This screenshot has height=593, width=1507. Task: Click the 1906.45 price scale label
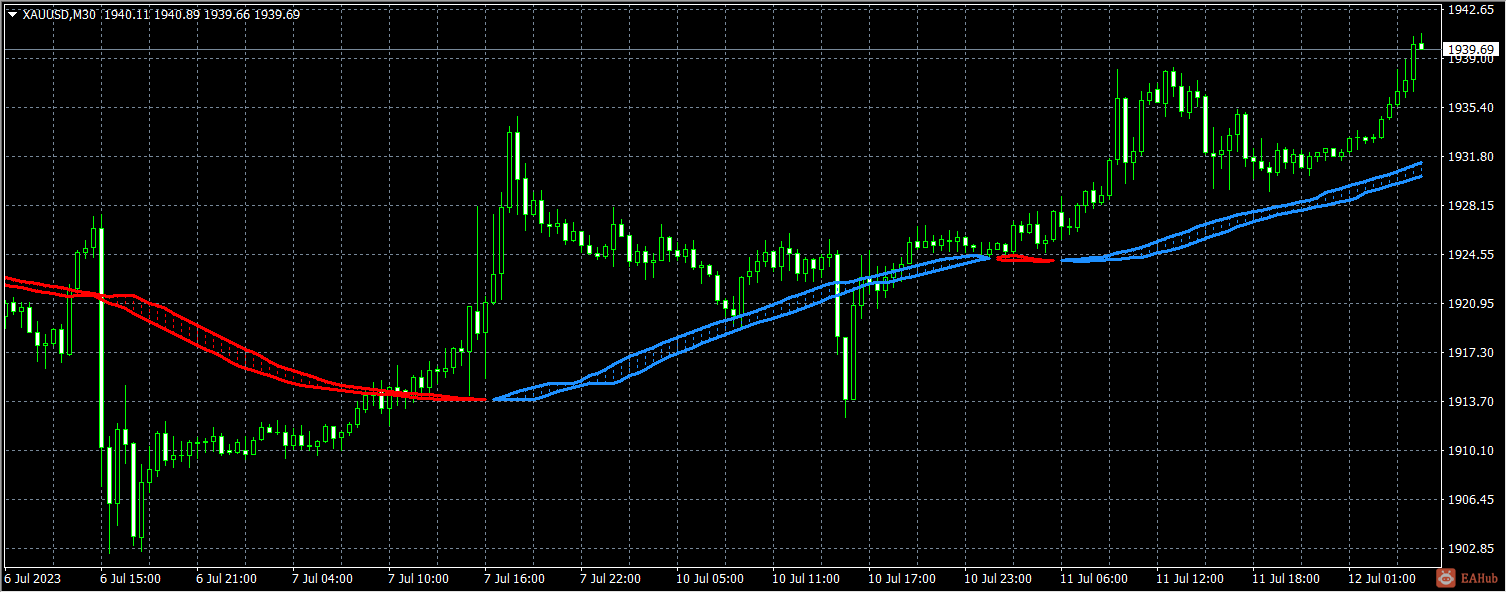1470,499
